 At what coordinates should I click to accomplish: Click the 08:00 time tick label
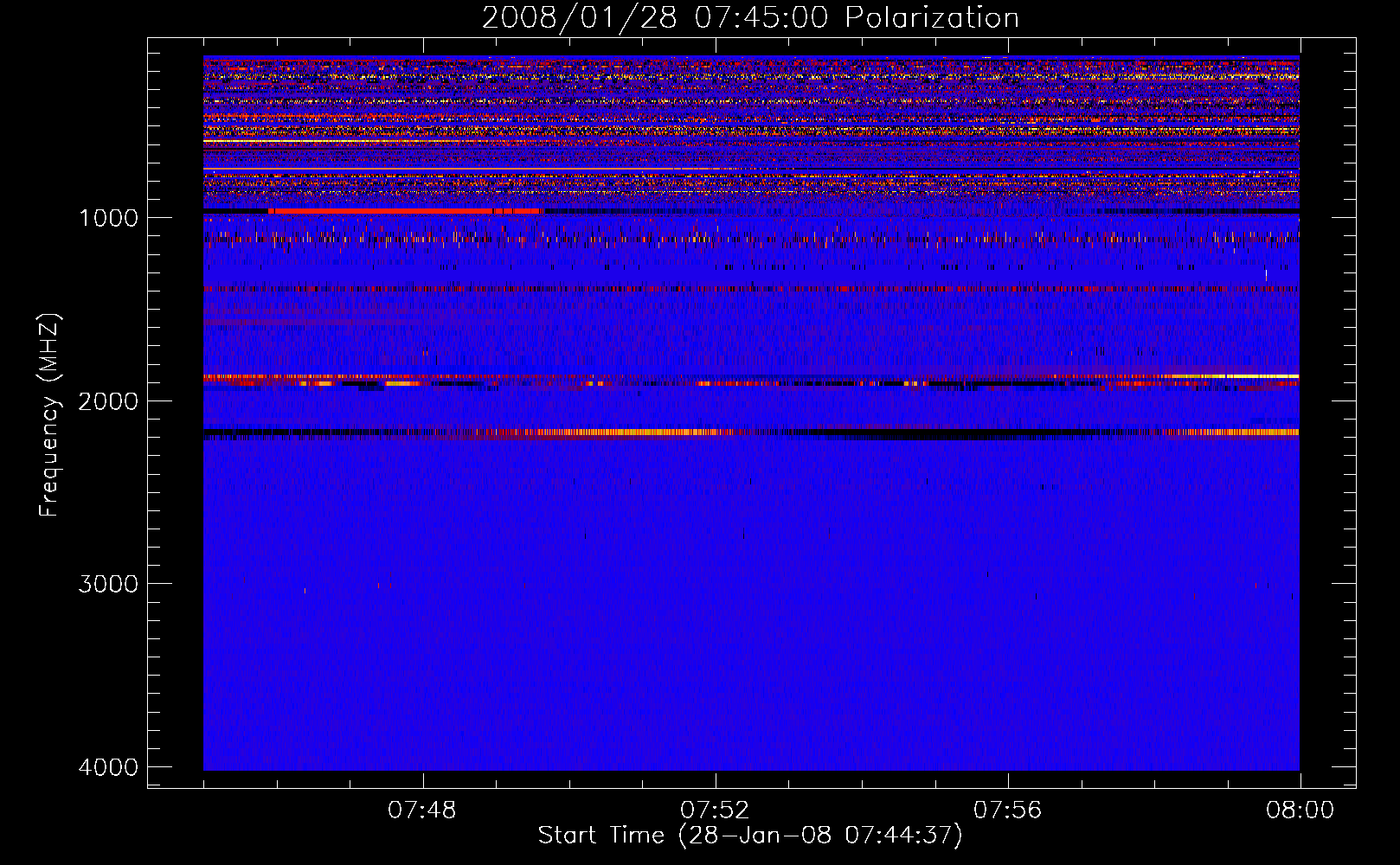(x=1300, y=811)
